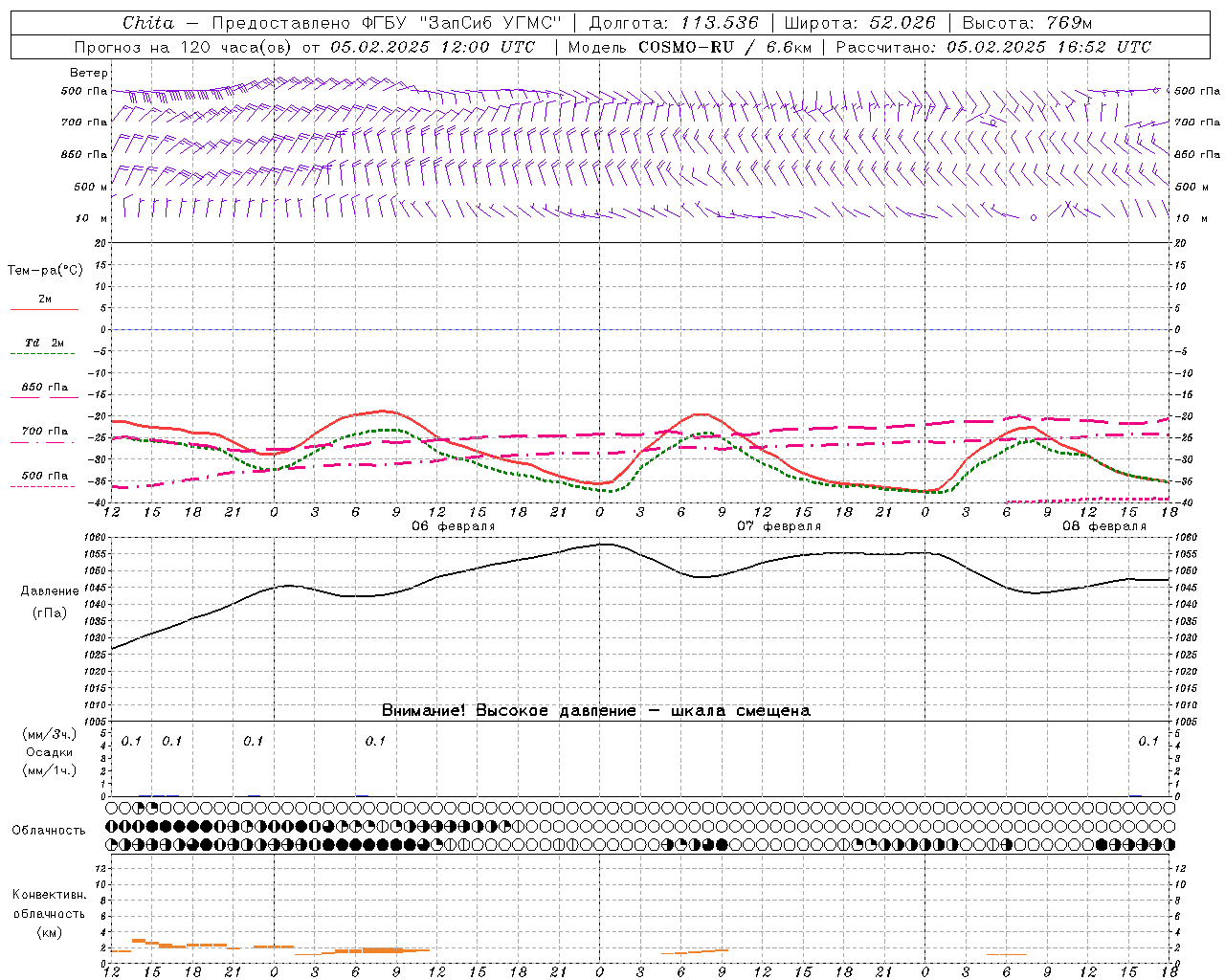Click the "10 м" wind level label on left
This screenshot has height=980, width=1225.
click(x=91, y=218)
